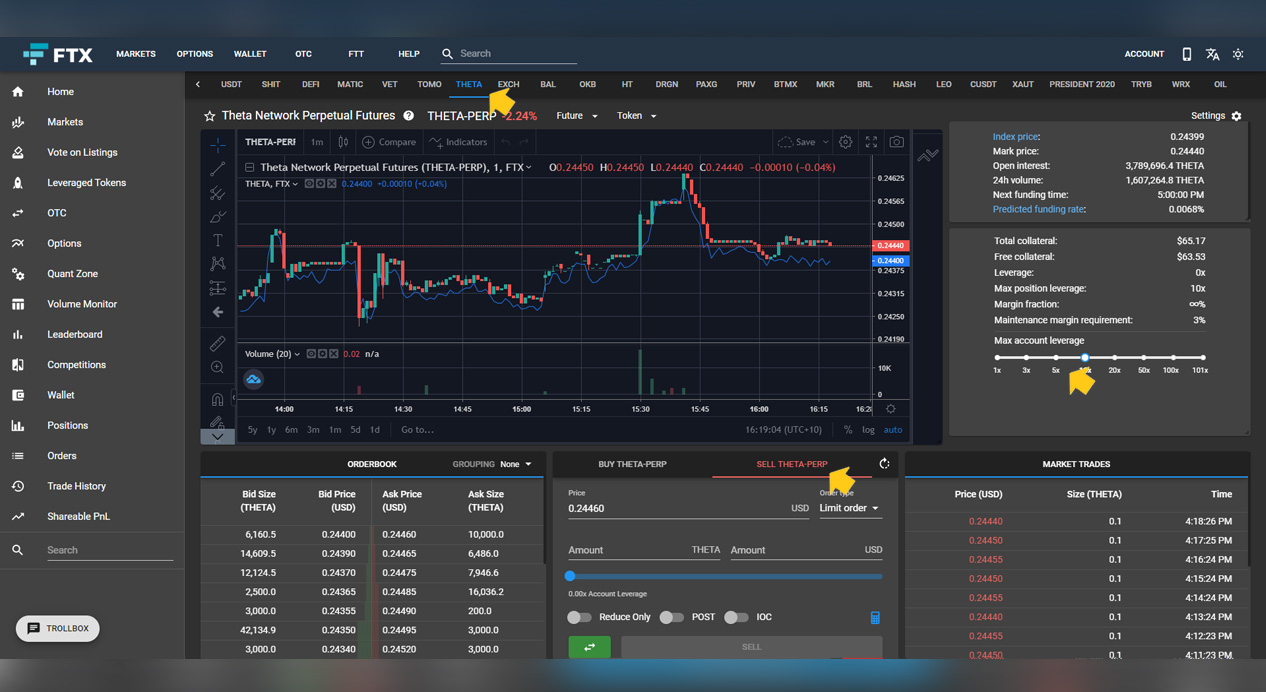Open the Indicators button on the chart
This screenshot has height=692, width=1266.
pyautogui.click(x=459, y=142)
